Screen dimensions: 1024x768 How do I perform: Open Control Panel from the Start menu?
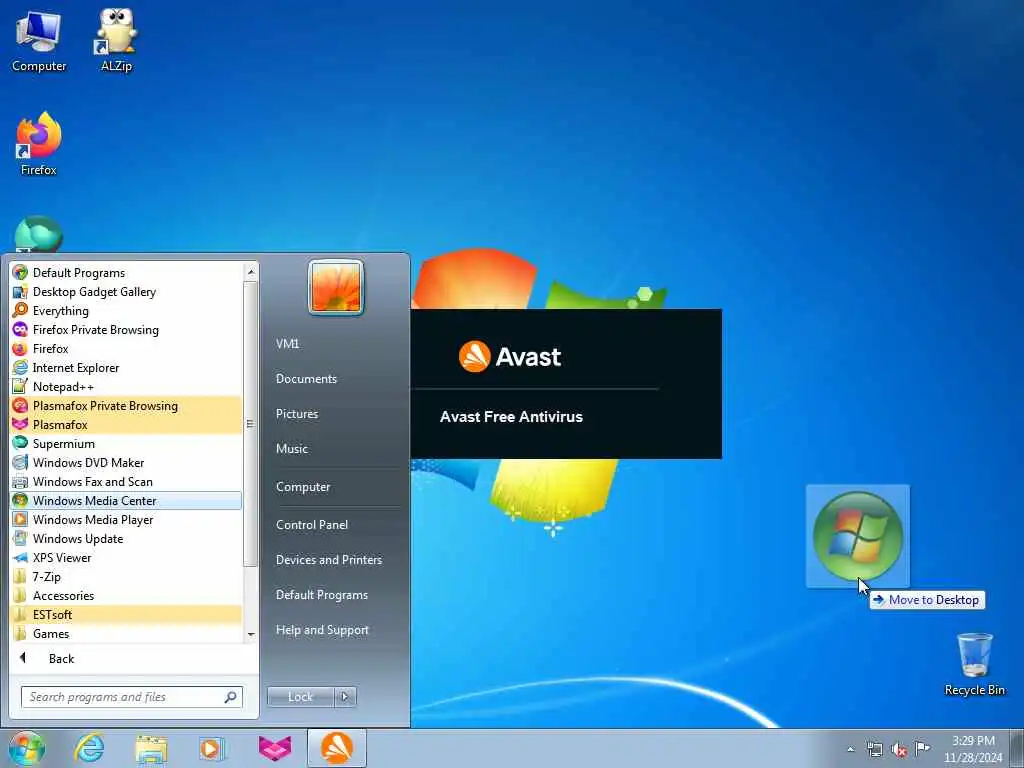312,524
